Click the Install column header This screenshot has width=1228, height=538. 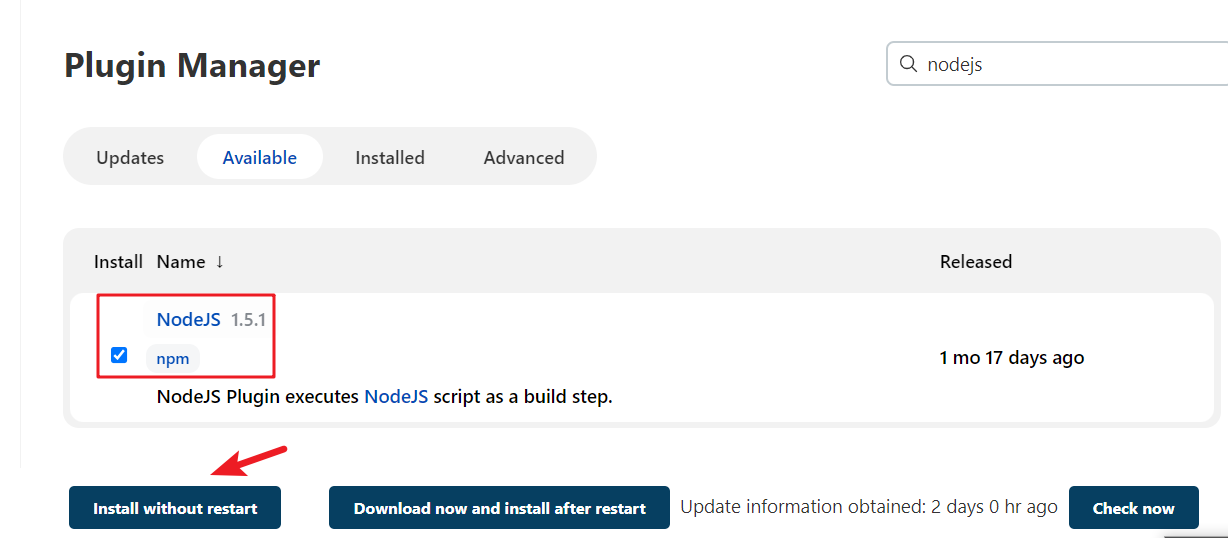coord(118,262)
